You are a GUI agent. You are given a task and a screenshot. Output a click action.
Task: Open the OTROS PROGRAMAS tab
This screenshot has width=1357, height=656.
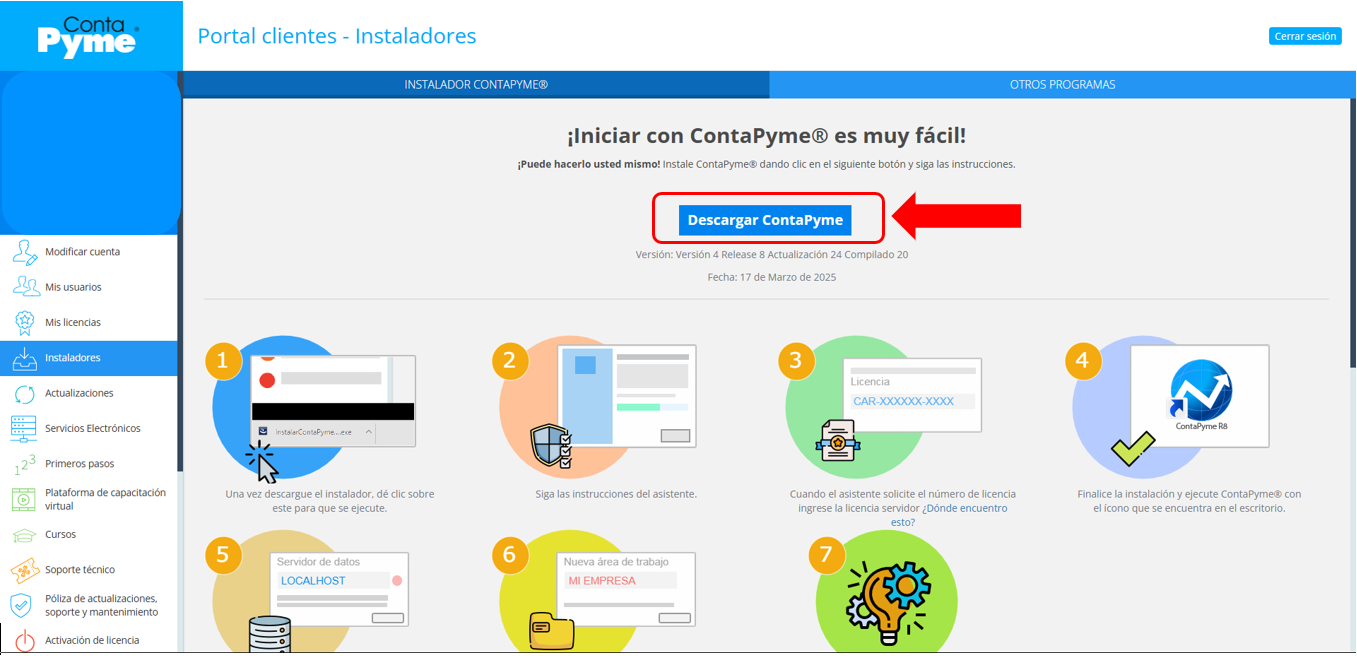point(1062,85)
